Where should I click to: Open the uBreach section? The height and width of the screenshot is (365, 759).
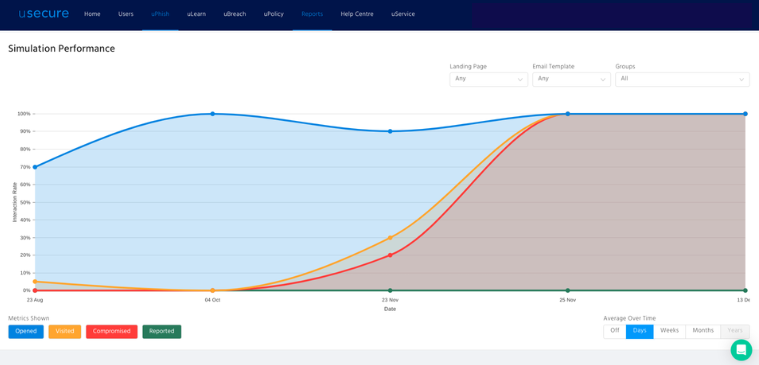[235, 14]
